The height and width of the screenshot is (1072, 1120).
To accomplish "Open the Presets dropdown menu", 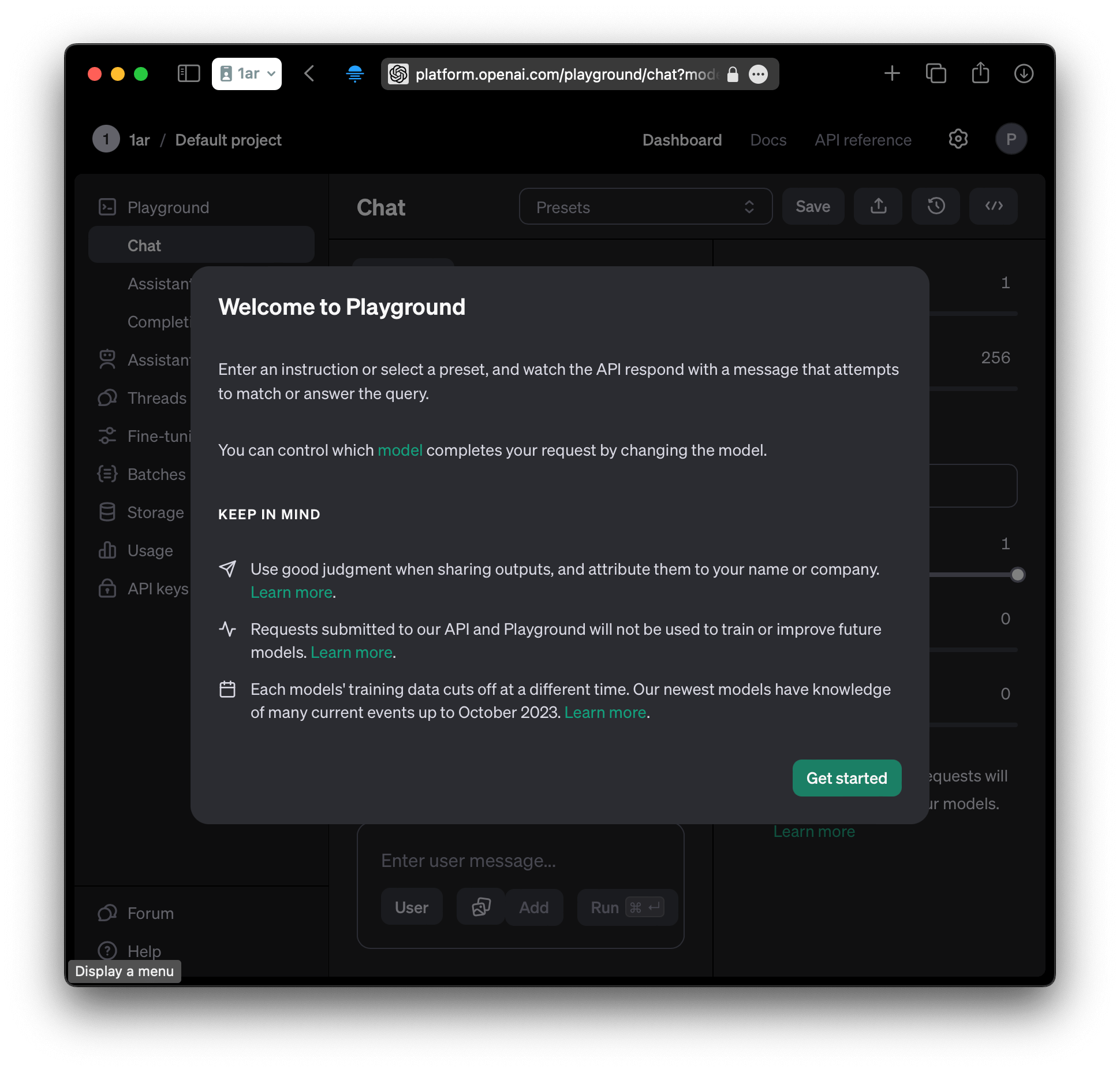I will [x=644, y=207].
